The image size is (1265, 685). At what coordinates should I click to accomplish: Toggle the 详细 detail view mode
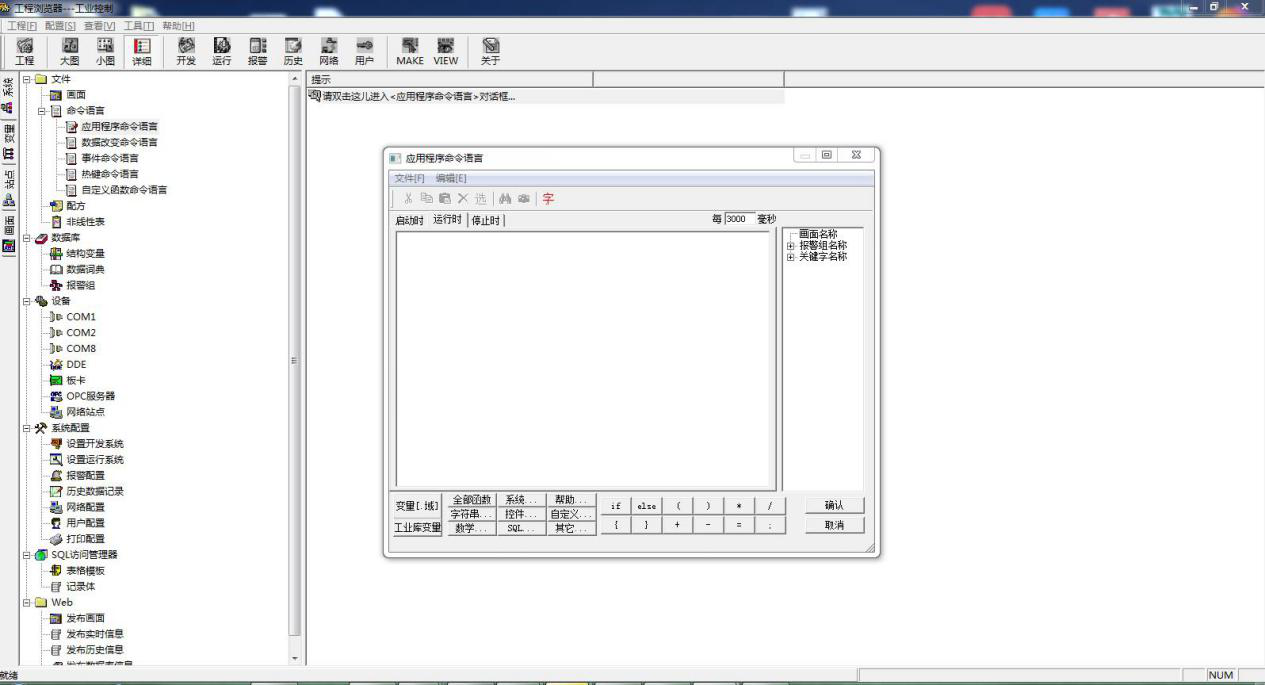point(142,51)
